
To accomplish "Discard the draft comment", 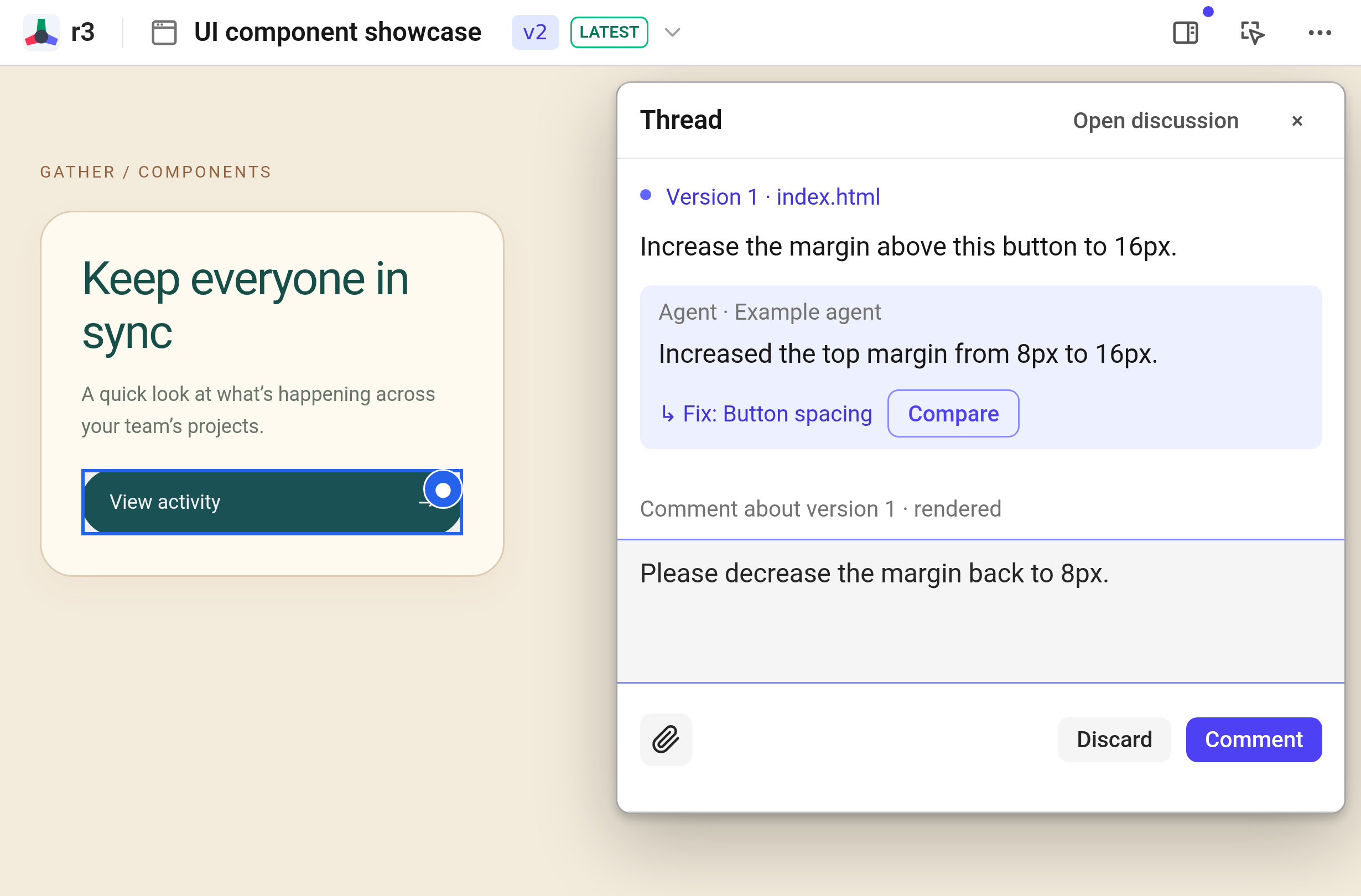I will [1114, 739].
